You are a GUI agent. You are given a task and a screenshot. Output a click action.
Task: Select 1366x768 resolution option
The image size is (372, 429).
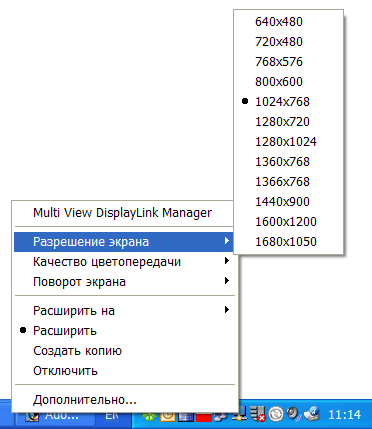pyautogui.click(x=288, y=182)
